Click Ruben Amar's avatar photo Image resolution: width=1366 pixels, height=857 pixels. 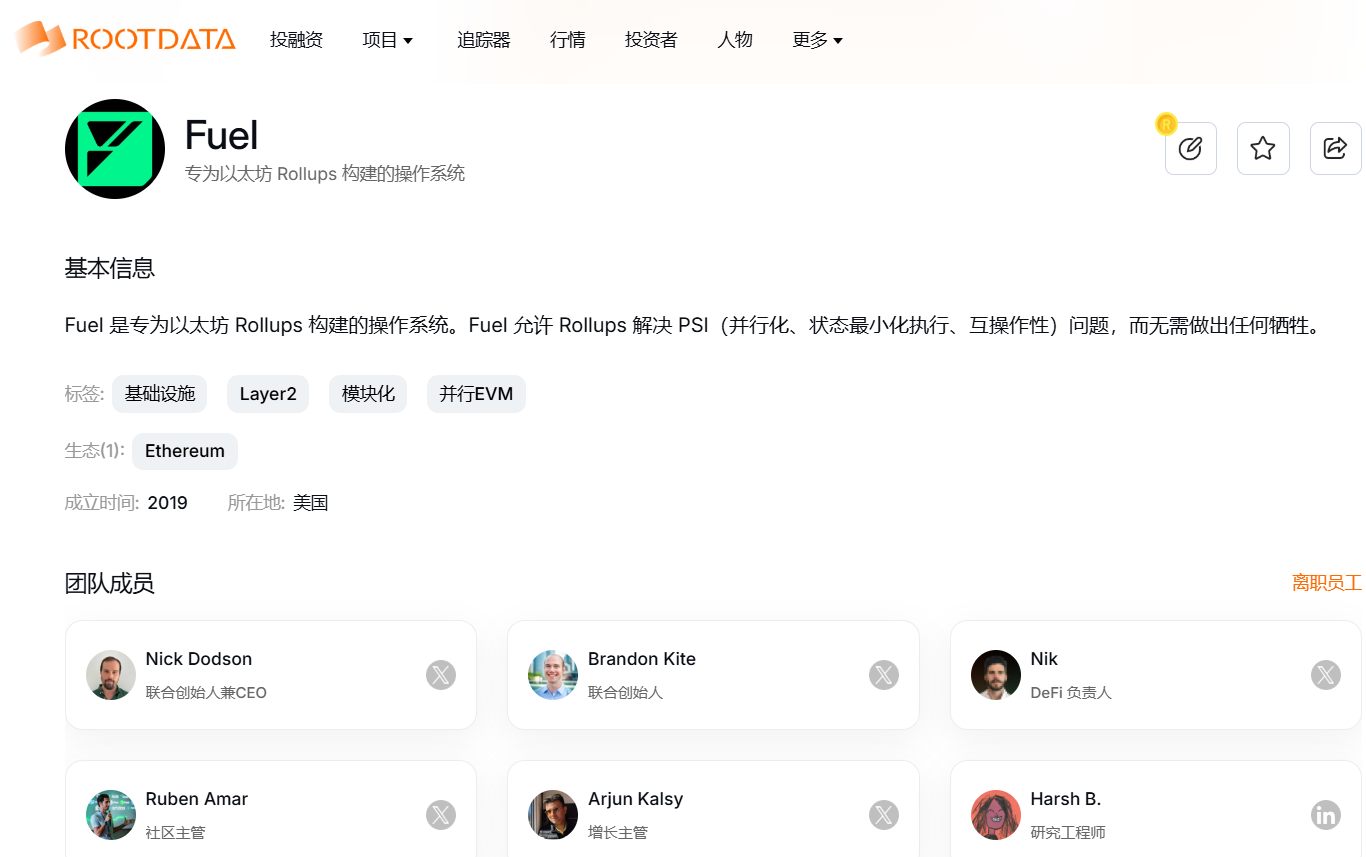tap(111, 815)
